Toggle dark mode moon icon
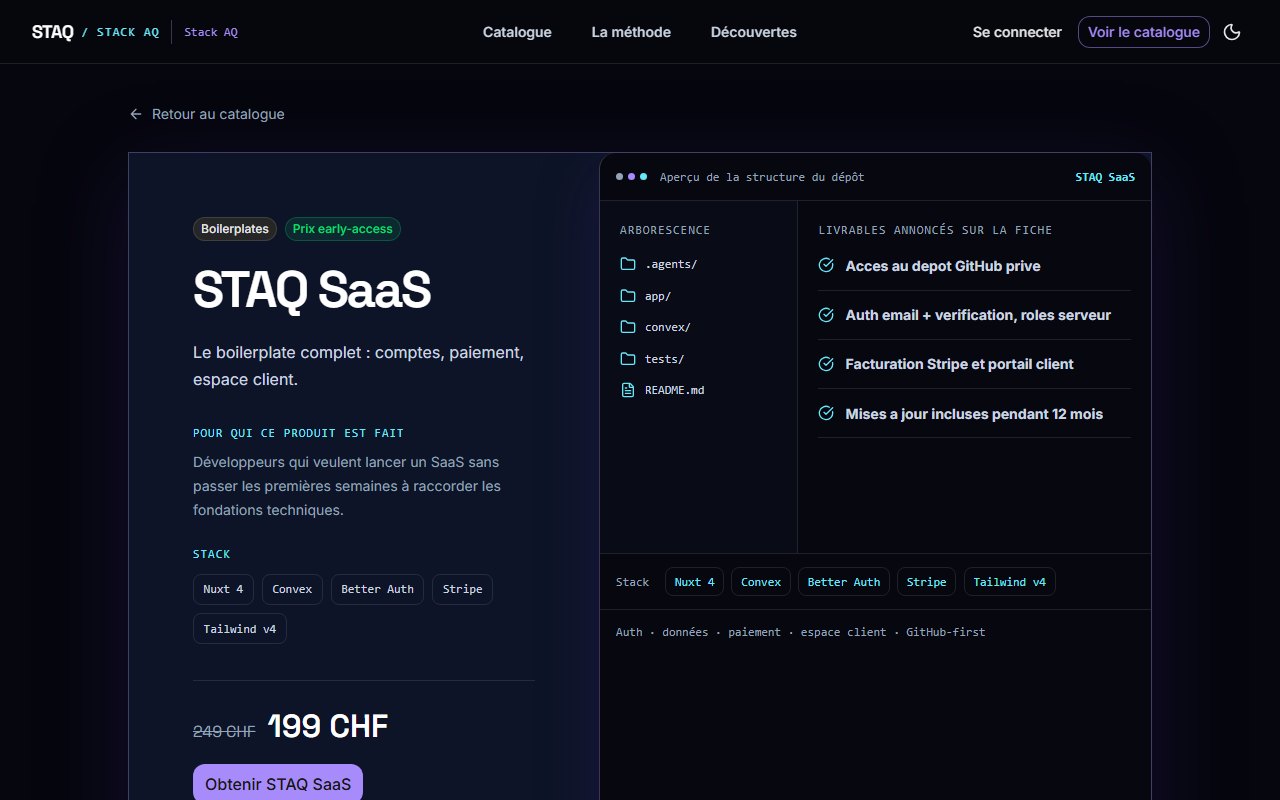The height and width of the screenshot is (800, 1280). tap(1232, 32)
